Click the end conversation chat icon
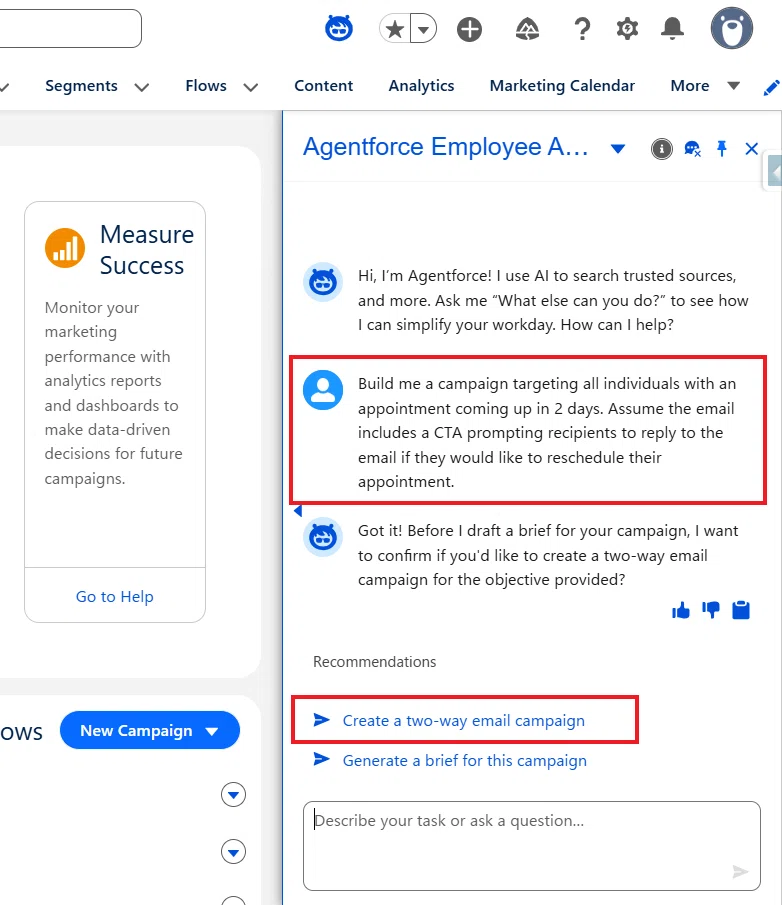Screen dimensions: 782x905 [x=692, y=149]
